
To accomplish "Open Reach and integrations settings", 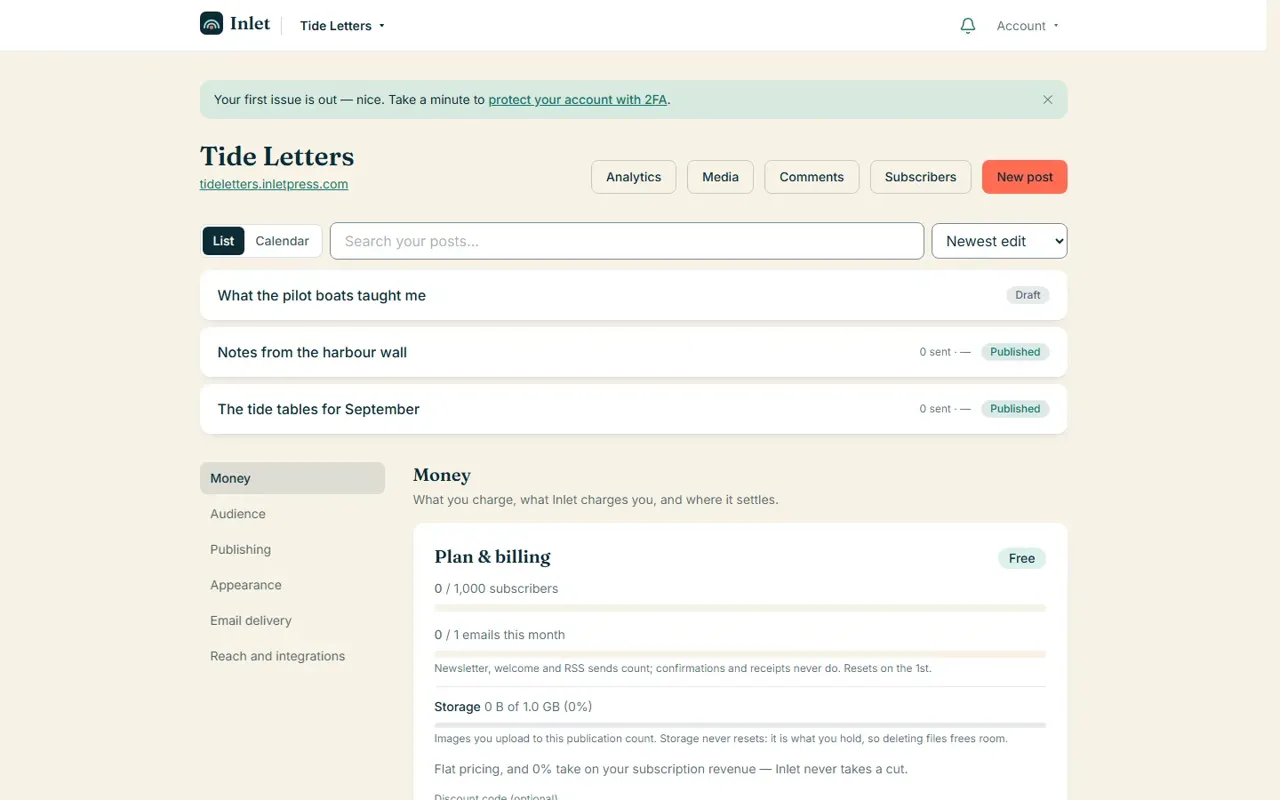I will click(292, 656).
